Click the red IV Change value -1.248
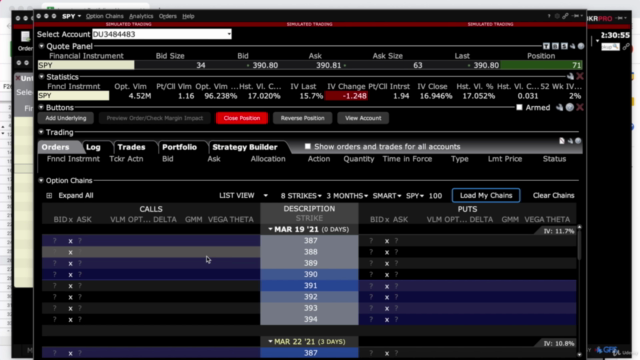The width and height of the screenshot is (640, 360). [x=347, y=96]
